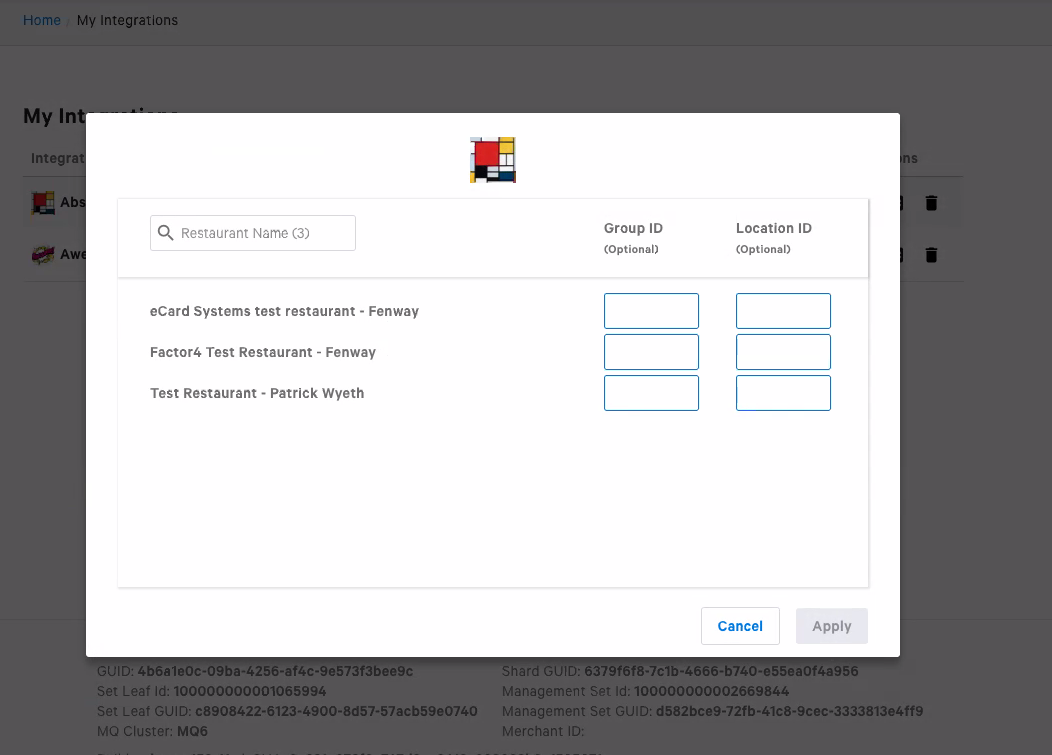Screen dimensions: 1052x755
Task: Click the Group ID field for eCard Systems restaurant
Action: (x=651, y=310)
